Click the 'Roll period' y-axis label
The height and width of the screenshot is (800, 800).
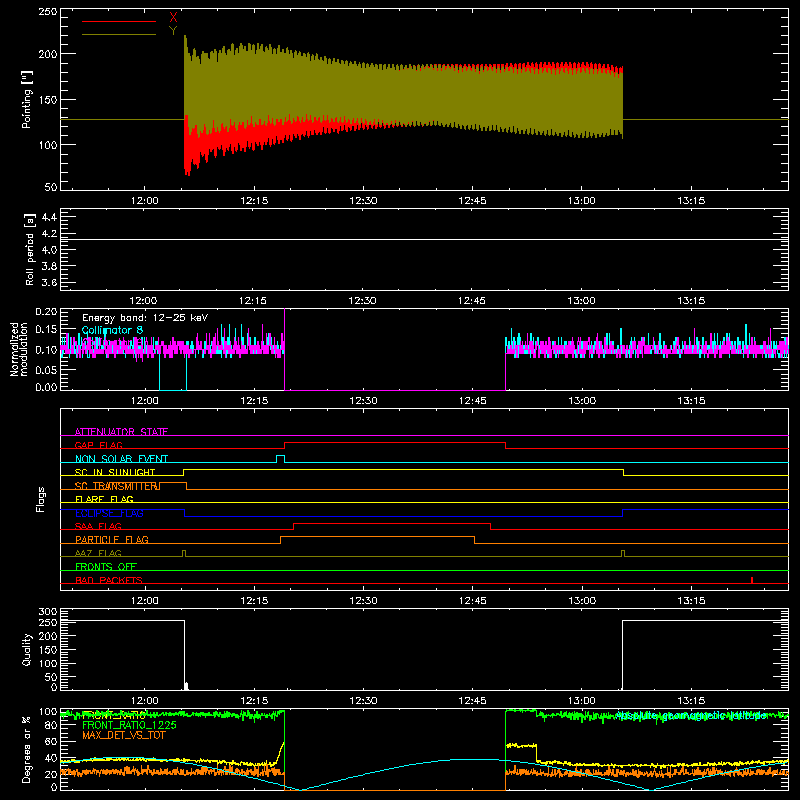pyautogui.click(x=30, y=249)
